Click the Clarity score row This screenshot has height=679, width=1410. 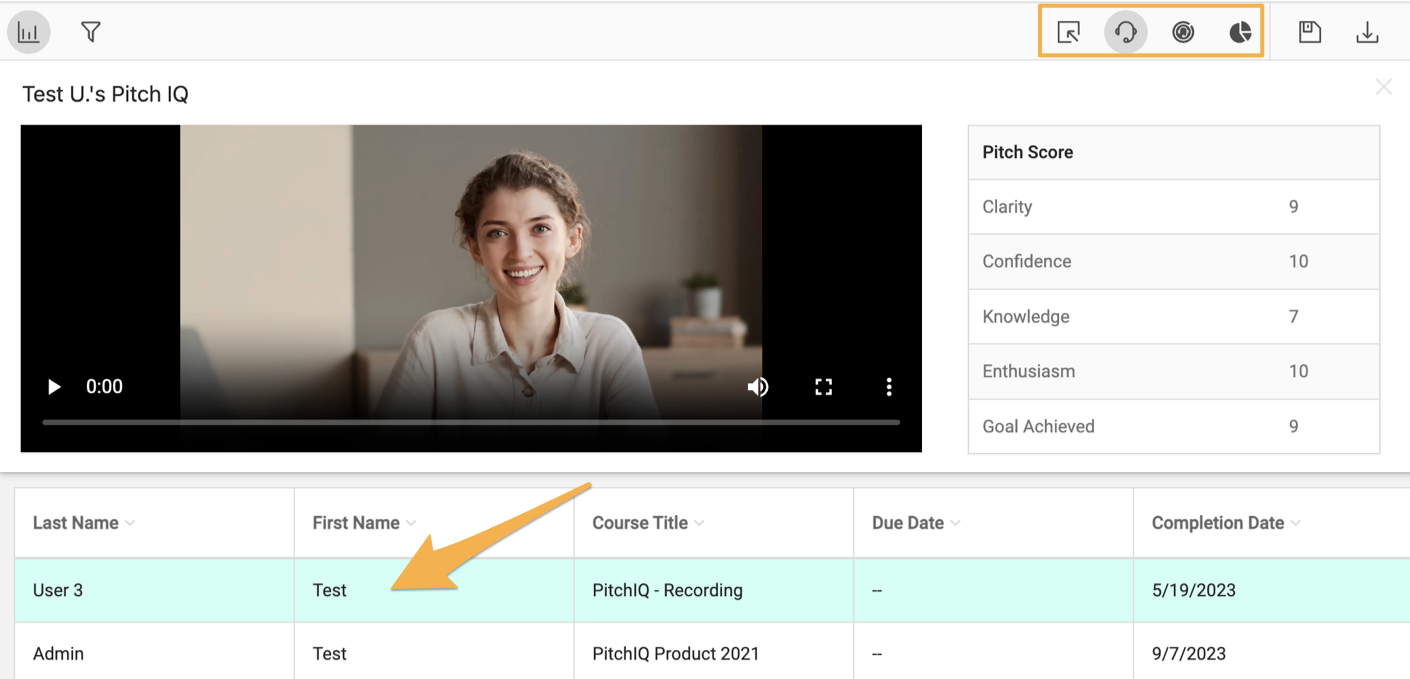click(1174, 207)
